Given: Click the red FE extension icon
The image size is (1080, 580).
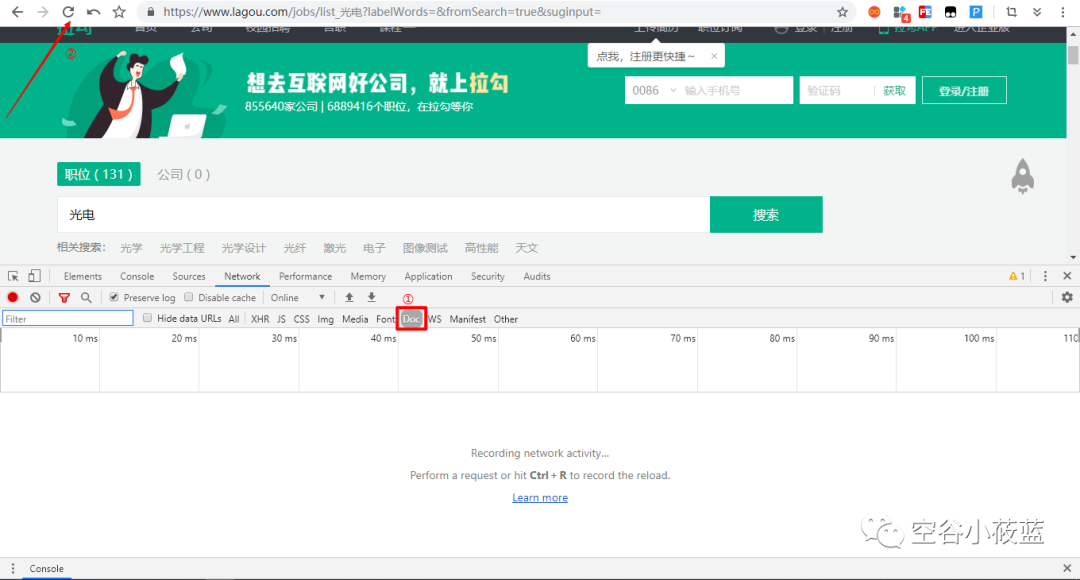Looking at the screenshot, I should point(925,12).
